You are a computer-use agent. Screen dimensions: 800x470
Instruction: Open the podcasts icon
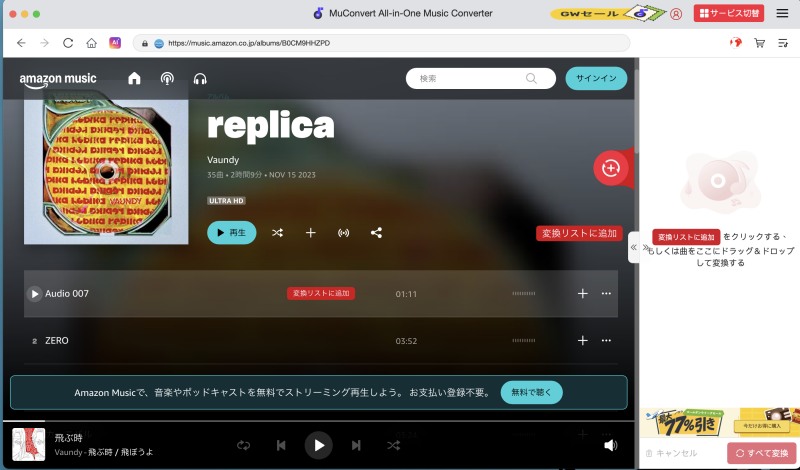tap(167, 78)
